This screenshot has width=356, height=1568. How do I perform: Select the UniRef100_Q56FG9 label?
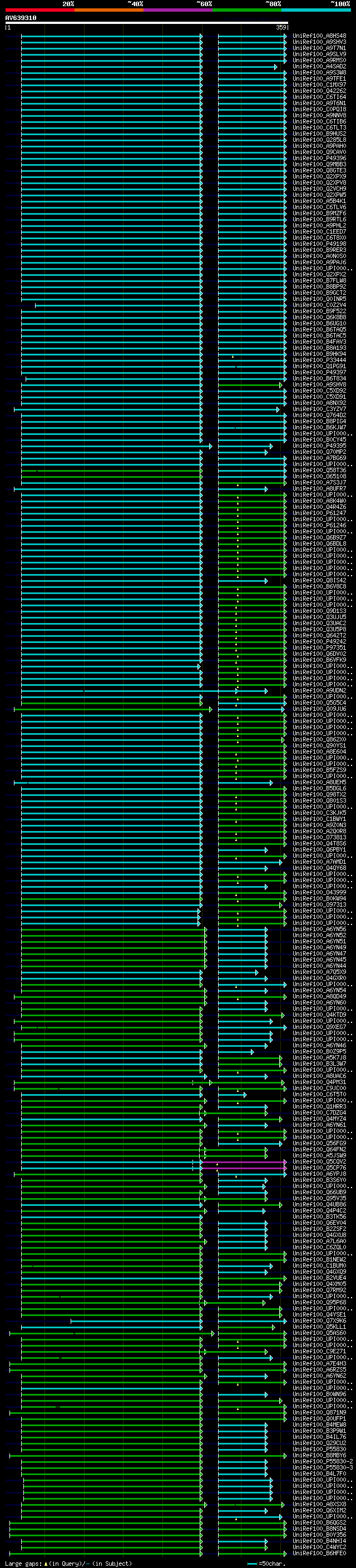319,1143
